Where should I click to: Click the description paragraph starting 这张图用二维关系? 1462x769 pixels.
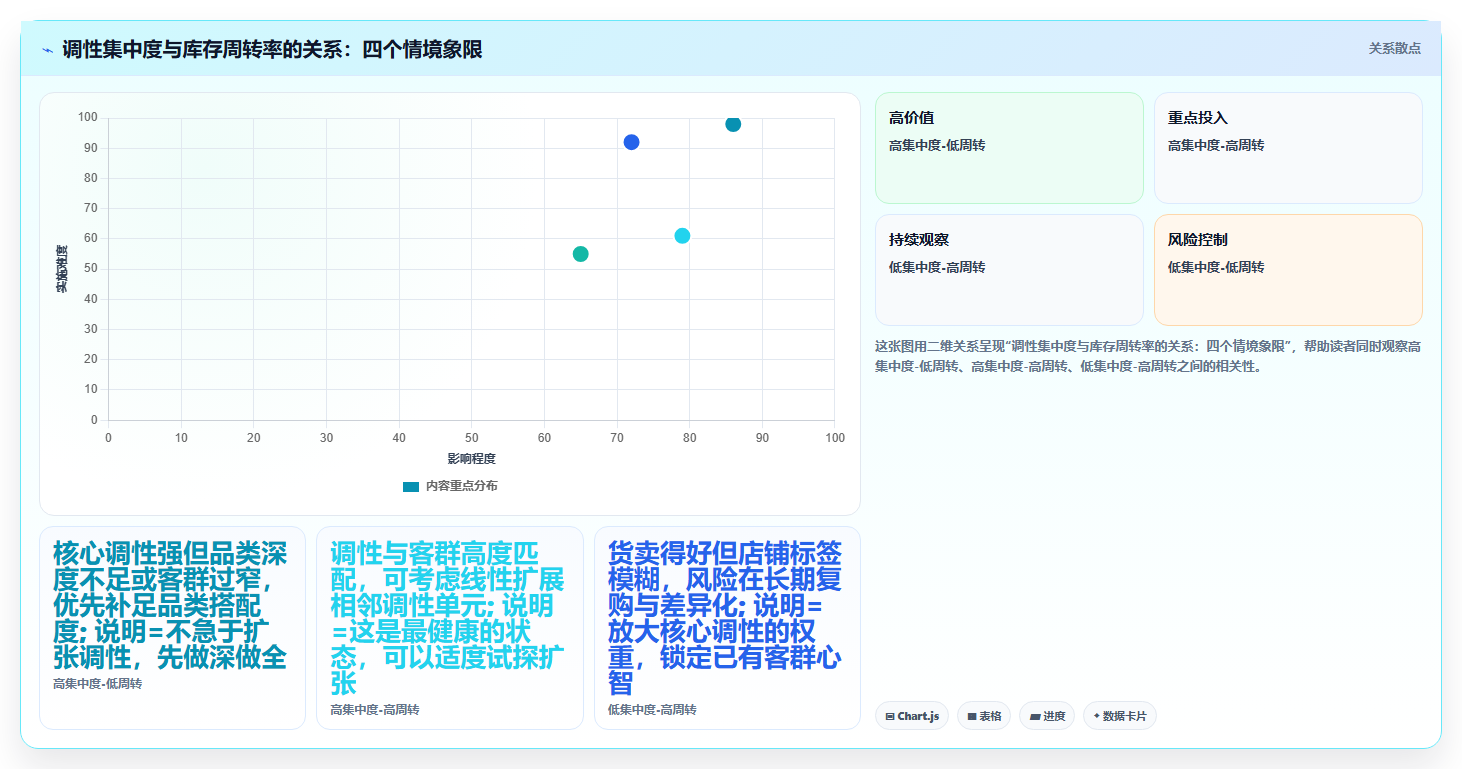(x=1148, y=356)
